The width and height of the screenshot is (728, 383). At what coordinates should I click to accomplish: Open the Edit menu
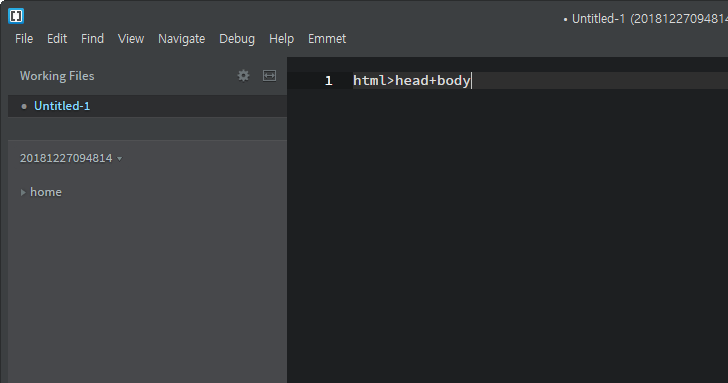coord(57,39)
